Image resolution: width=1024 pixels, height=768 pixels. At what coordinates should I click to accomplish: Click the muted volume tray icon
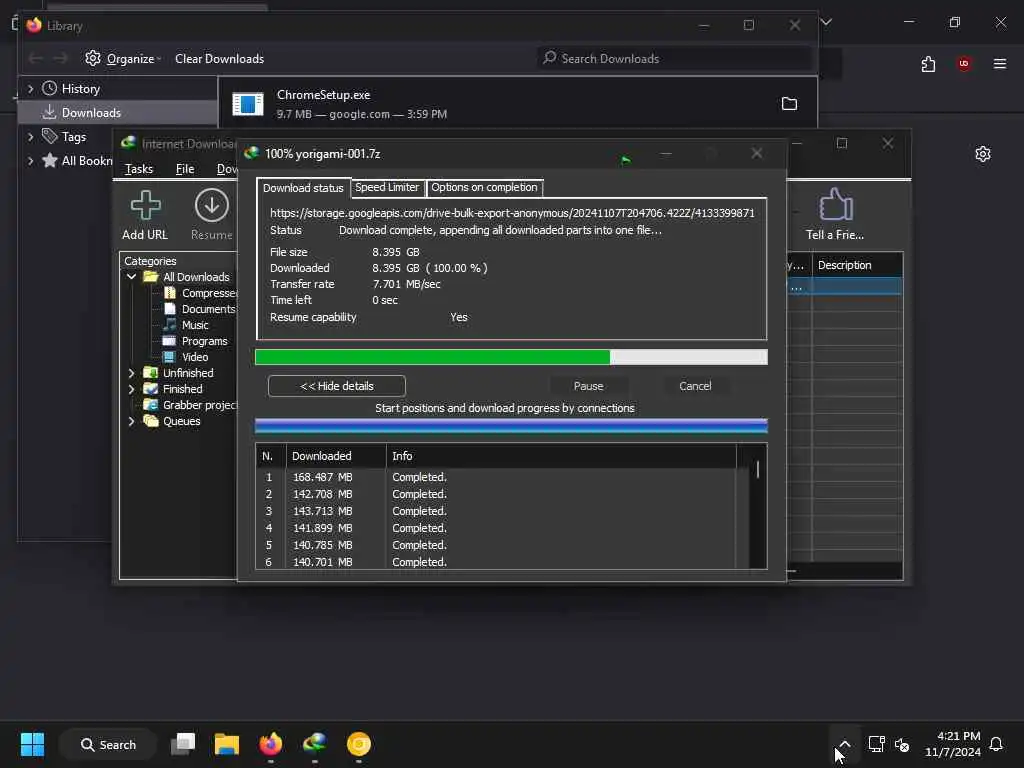pyautogui.click(x=902, y=744)
